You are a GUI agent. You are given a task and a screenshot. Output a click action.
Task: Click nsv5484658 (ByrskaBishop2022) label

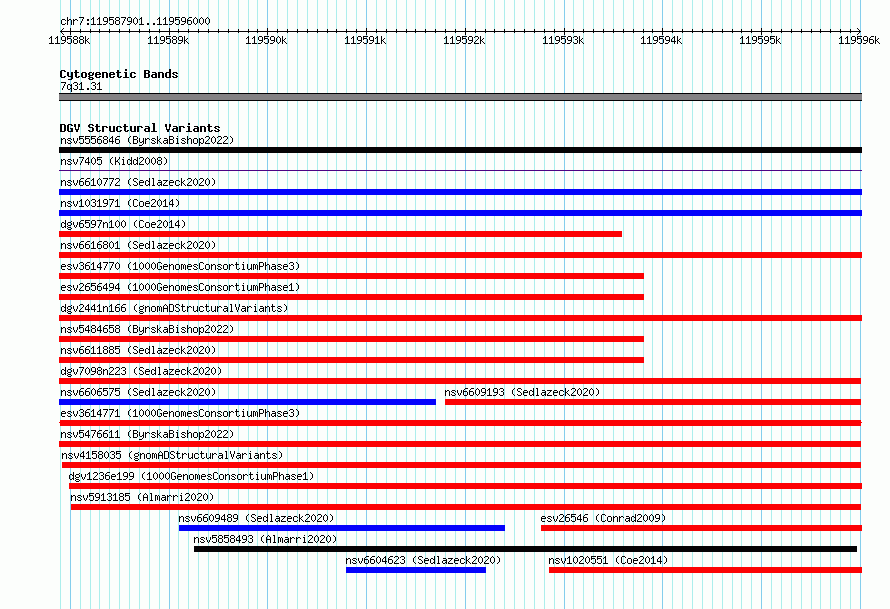tap(147, 329)
